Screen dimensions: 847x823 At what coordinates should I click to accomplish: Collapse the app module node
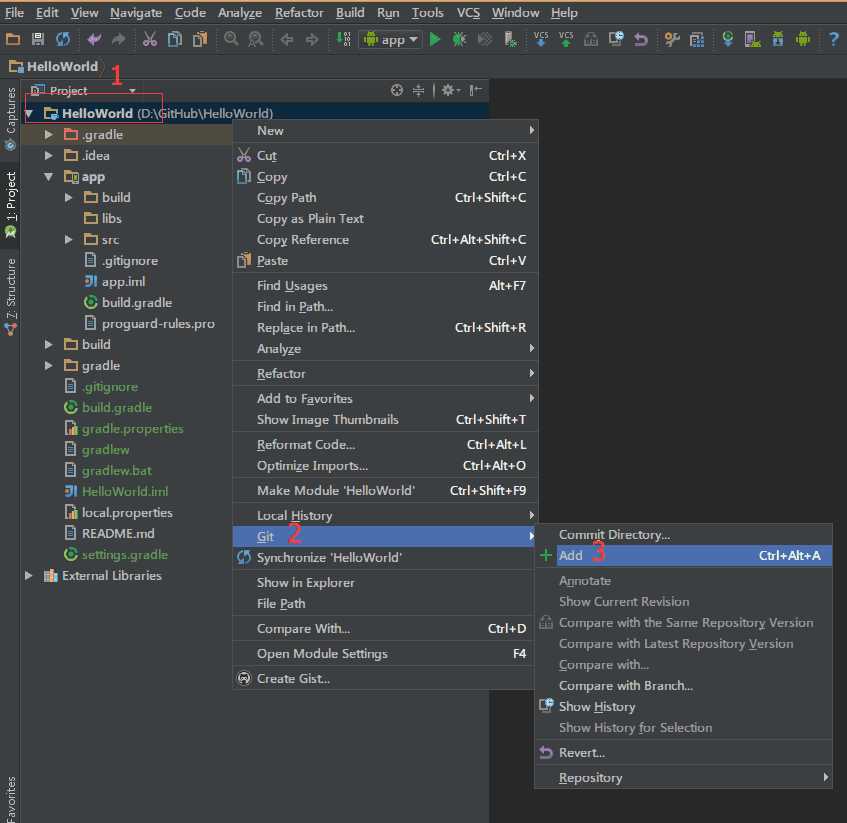(x=49, y=177)
